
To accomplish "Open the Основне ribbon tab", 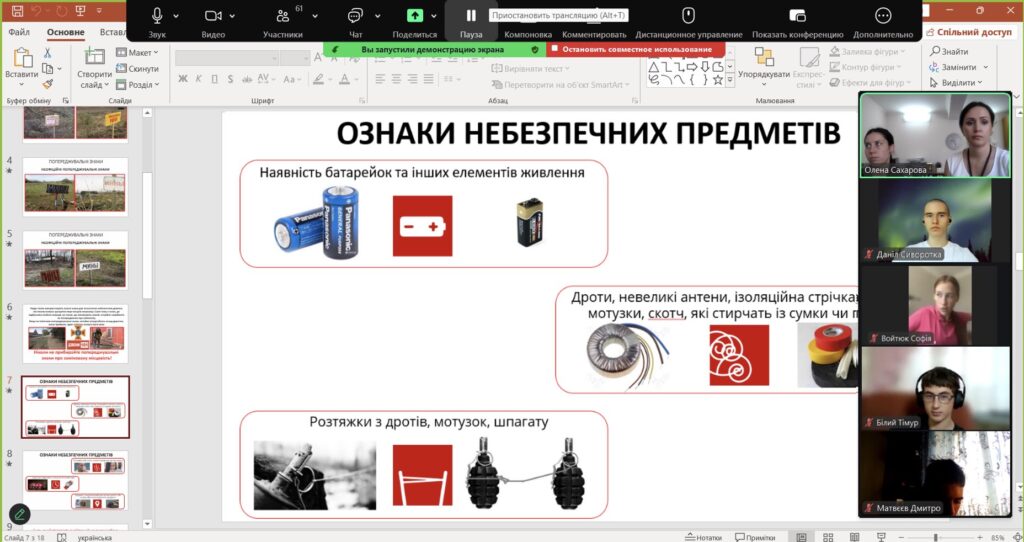I will (x=65, y=32).
